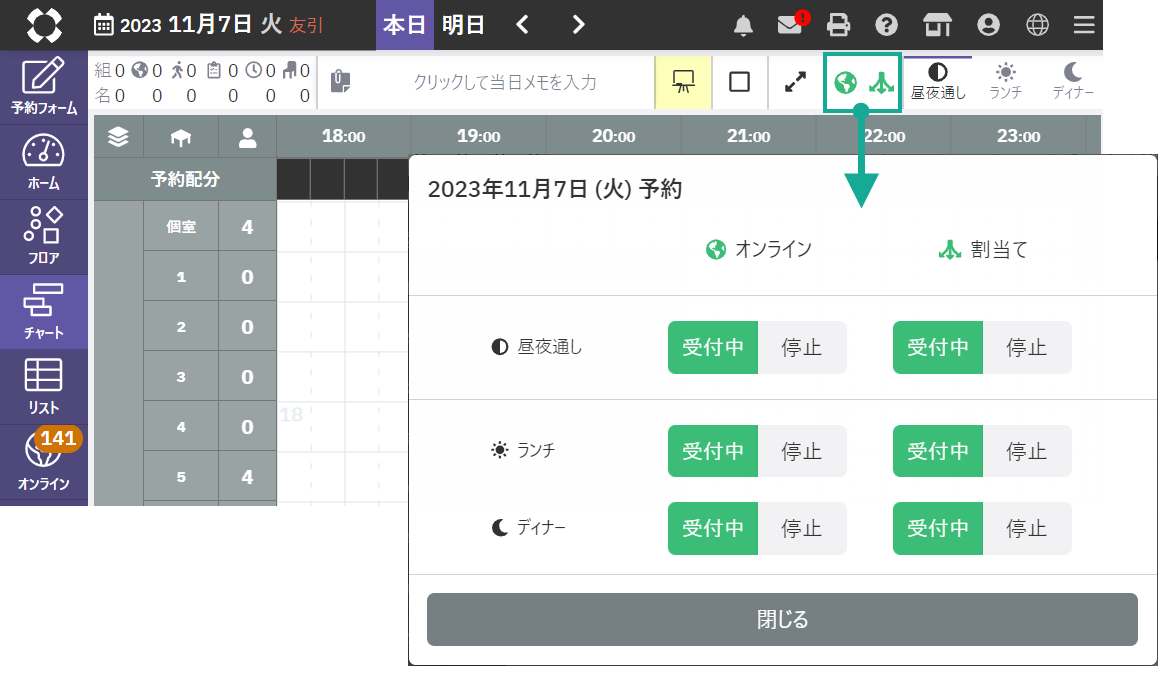Click the yellow highlighted presentation button
This screenshot has width=1176, height=680.
click(x=683, y=82)
